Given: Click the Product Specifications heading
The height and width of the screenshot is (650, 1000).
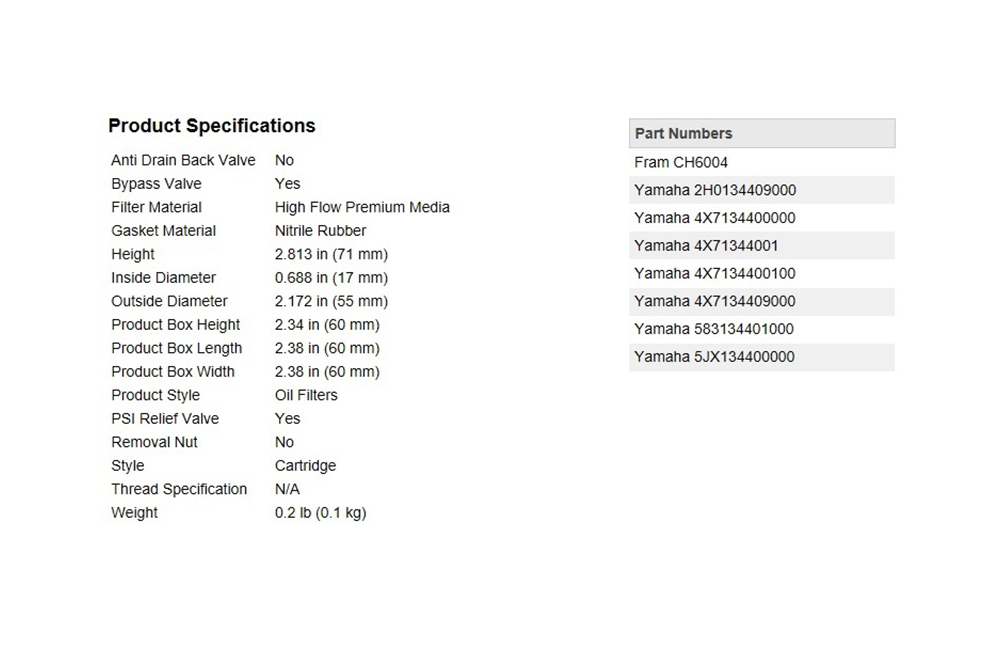Looking at the screenshot, I should coord(212,126).
